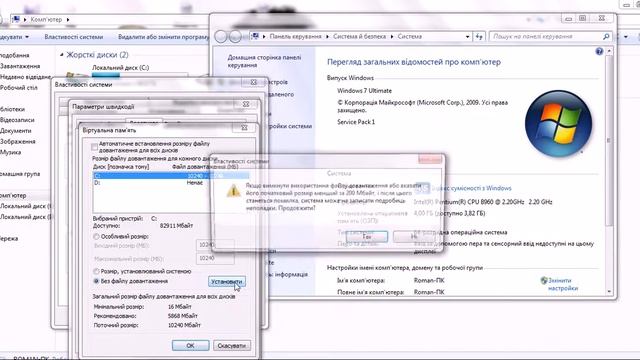Open 'Відеозаписи' library in Explorer sidebar

pos(17,120)
